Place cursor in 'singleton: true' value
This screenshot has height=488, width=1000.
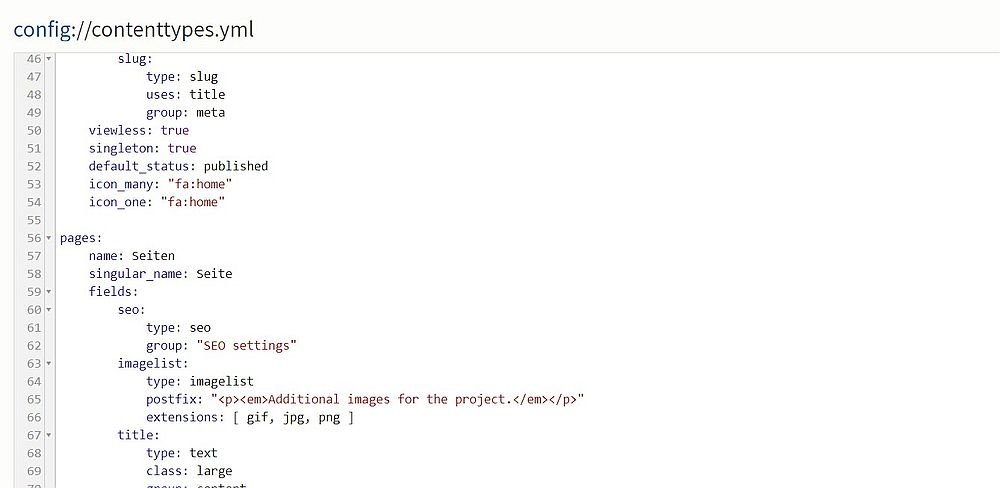pyautogui.click(x=182, y=148)
